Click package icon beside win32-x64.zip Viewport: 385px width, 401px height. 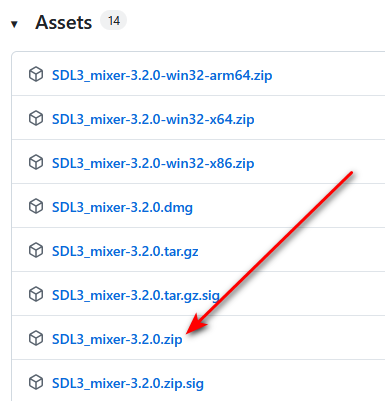point(36,118)
